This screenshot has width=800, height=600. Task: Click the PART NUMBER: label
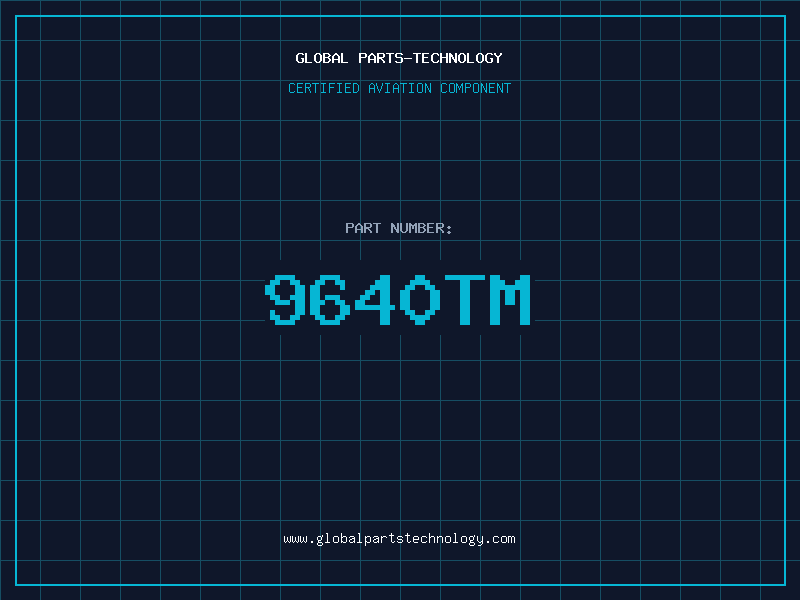pyautogui.click(x=398, y=228)
